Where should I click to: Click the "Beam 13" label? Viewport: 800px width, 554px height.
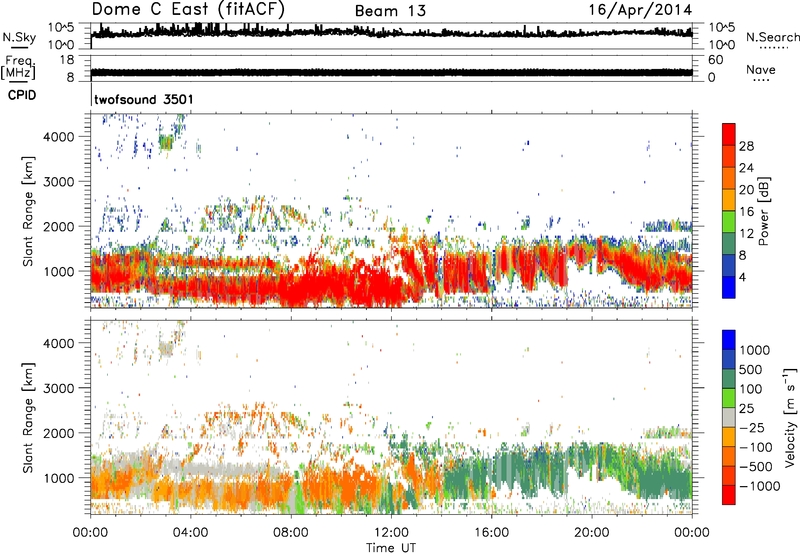click(x=390, y=11)
